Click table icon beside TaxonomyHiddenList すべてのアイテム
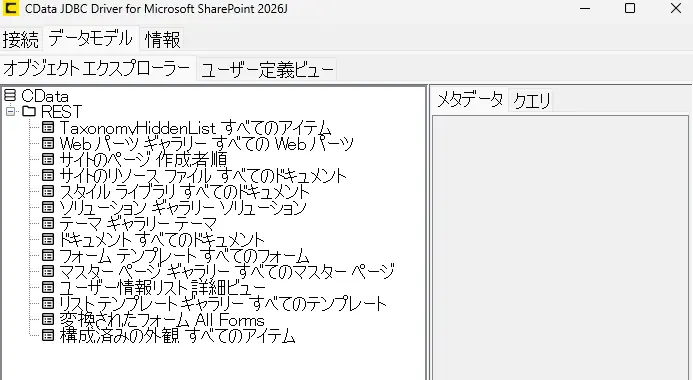Image resolution: width=693 pixels, height=380 pixels. coord(48,128)
